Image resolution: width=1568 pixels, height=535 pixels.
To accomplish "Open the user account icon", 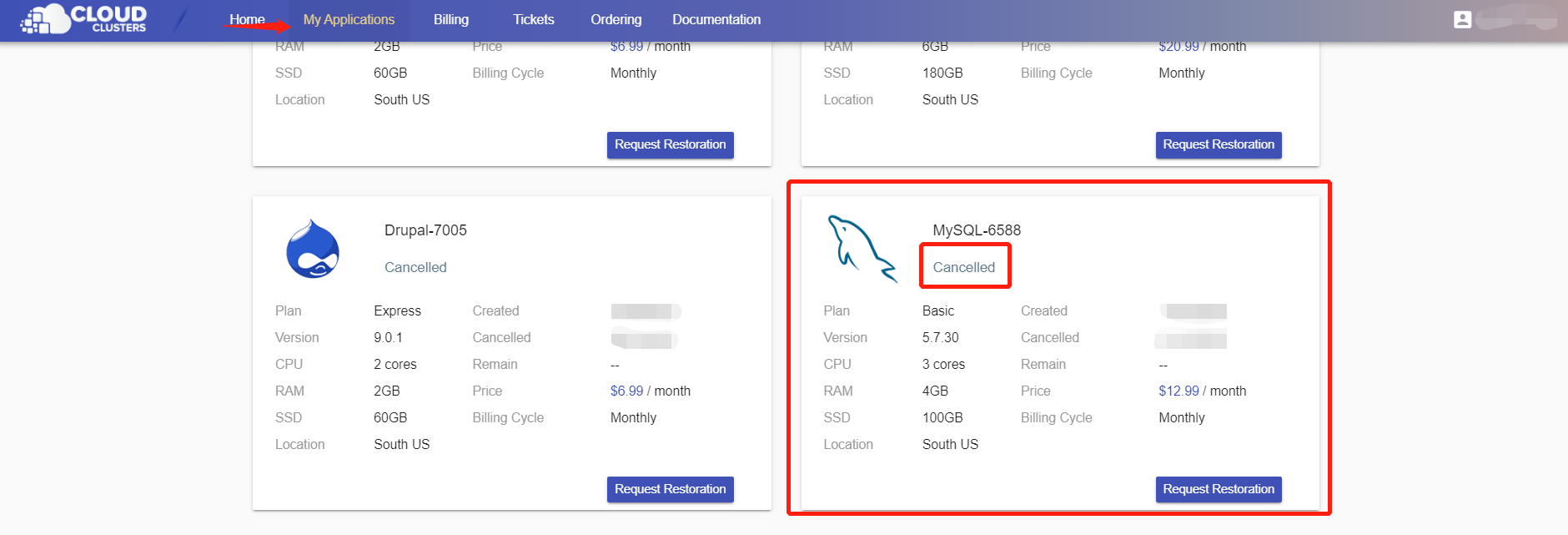I will pyautogui.click(x=1462, y=19).
